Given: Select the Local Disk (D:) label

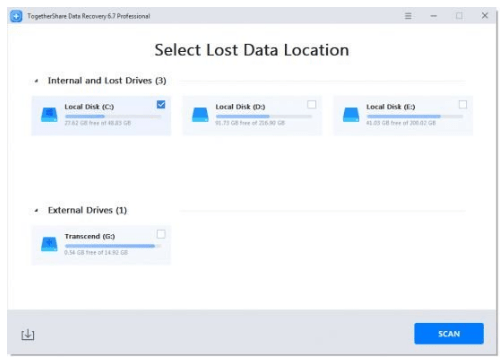Looking at the screenshot, I should click(x=240, y=107).
